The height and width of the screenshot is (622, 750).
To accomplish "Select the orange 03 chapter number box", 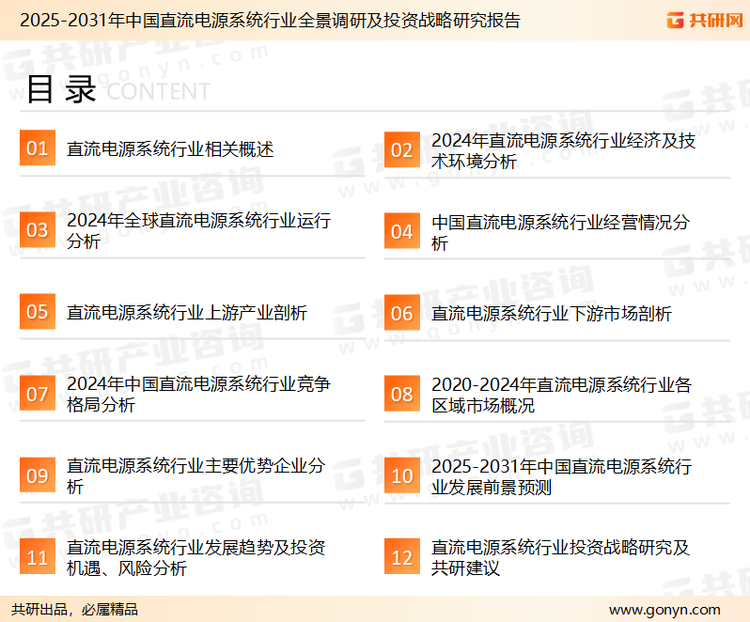I will click(x=37, y=230).
